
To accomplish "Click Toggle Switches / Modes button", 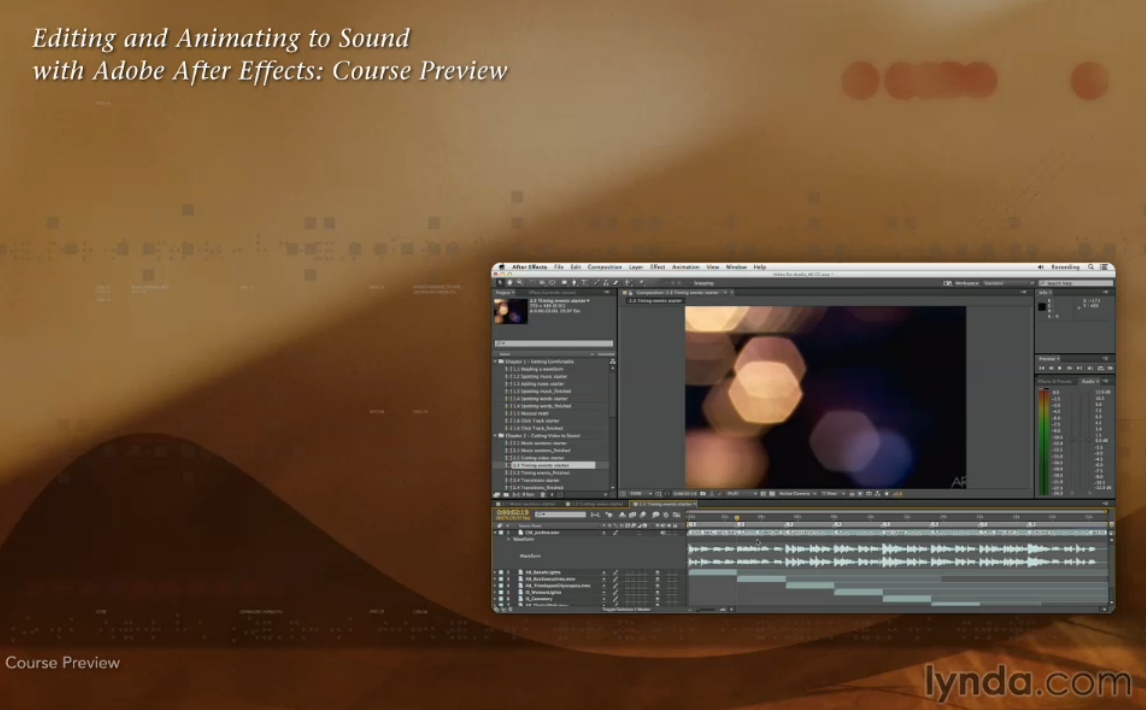I will pos(626,608).
